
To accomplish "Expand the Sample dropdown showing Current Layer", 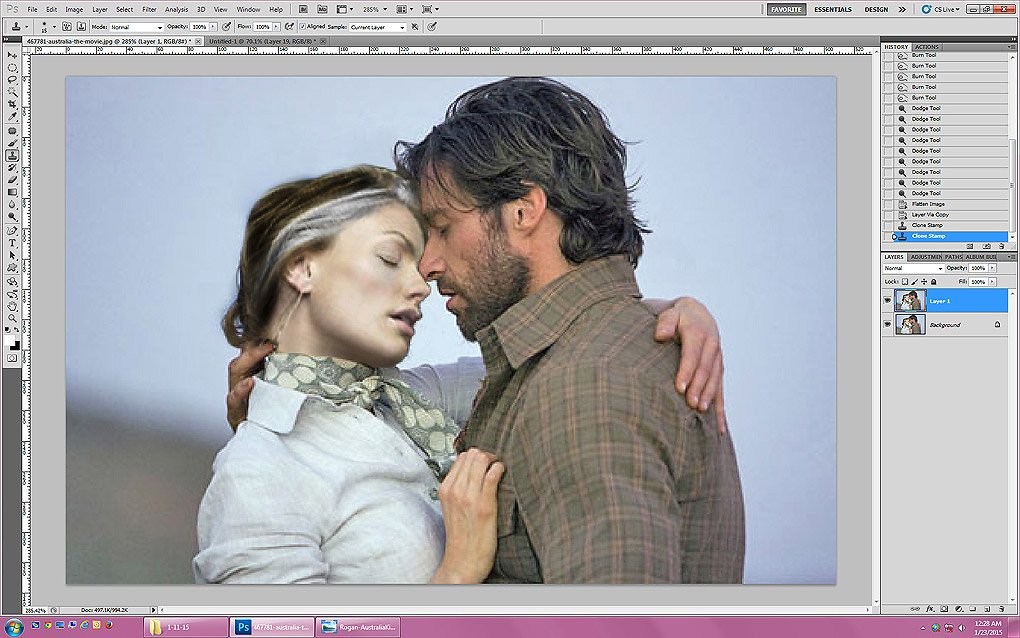I will 377,27.
